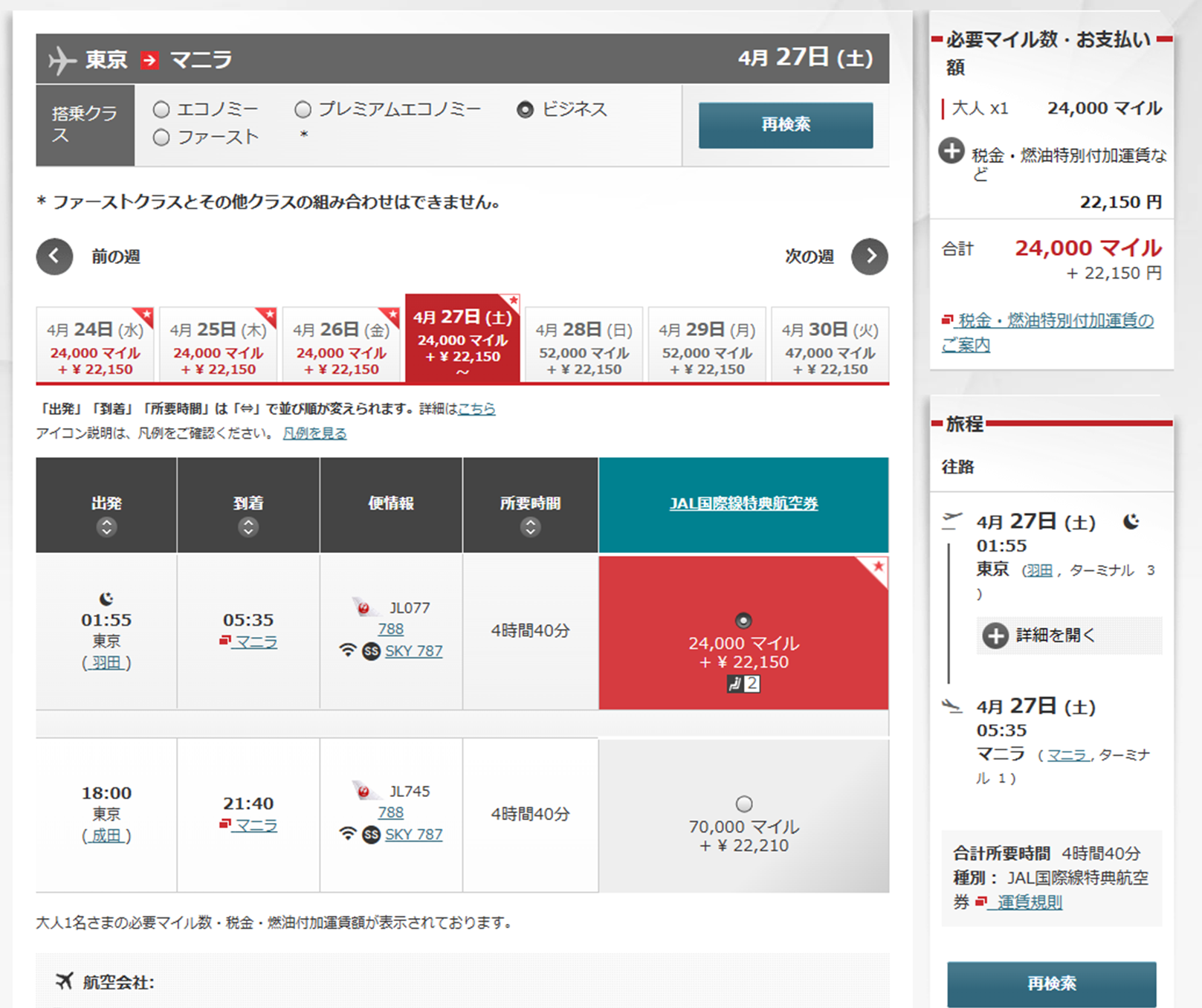
Task: Select the エコノミー class radio button
Action: pos(161,110)
